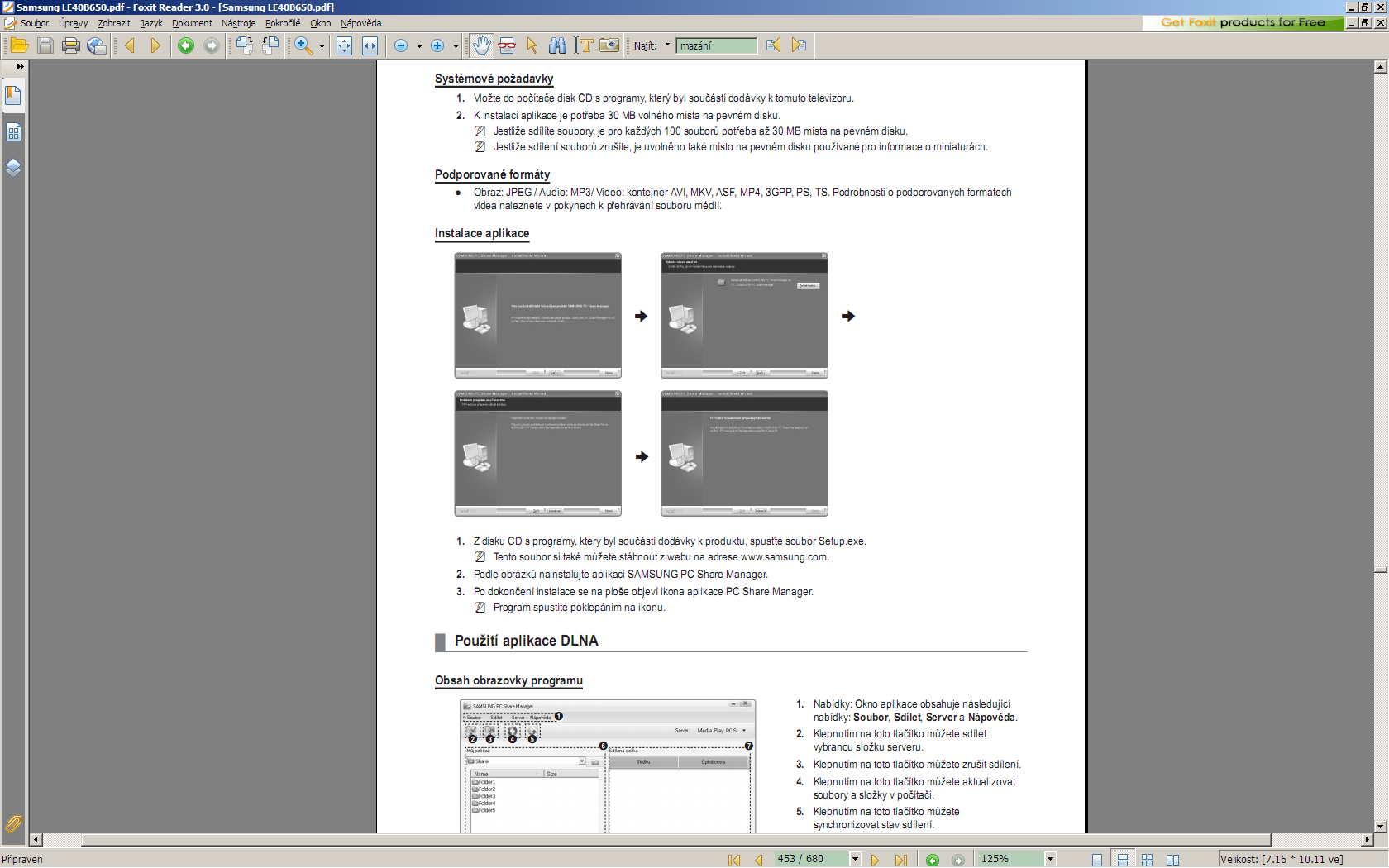Open the Zoom Out dropdown arrow
The image size is (1389, 868).
419,46
